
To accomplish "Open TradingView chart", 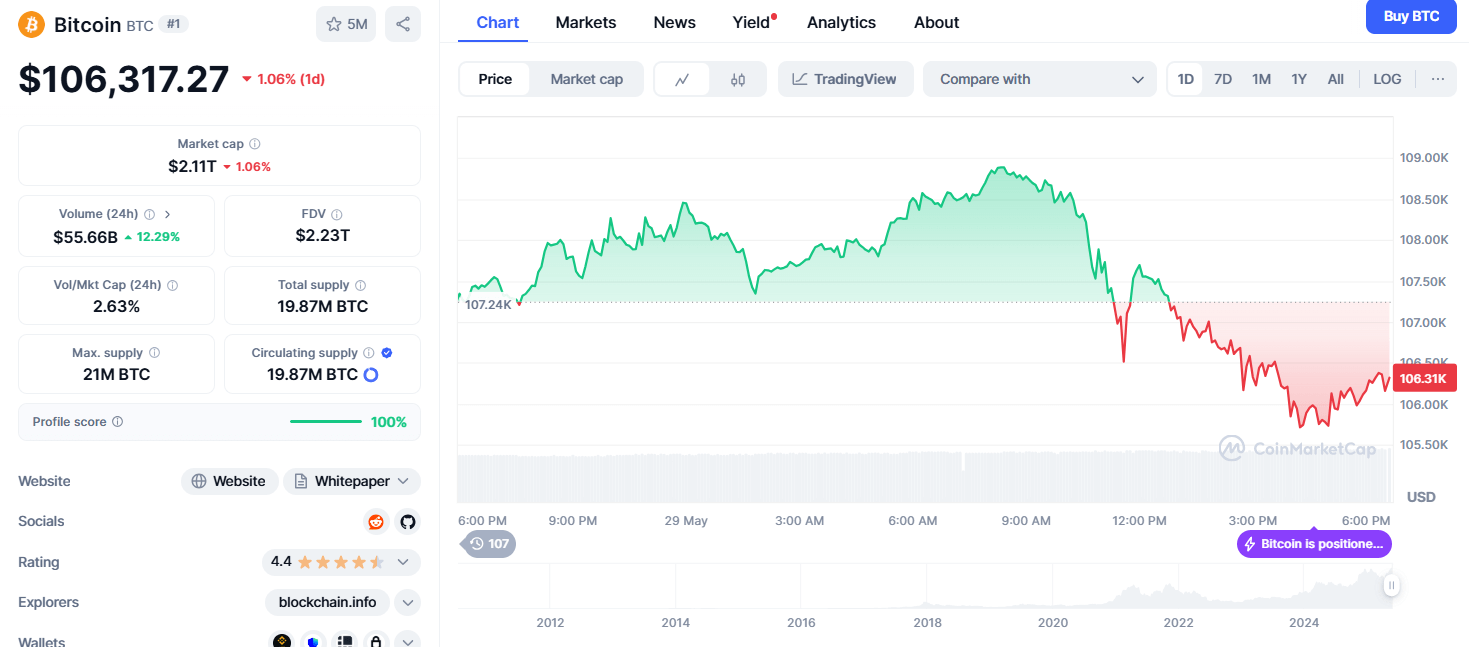I will 845,79.
